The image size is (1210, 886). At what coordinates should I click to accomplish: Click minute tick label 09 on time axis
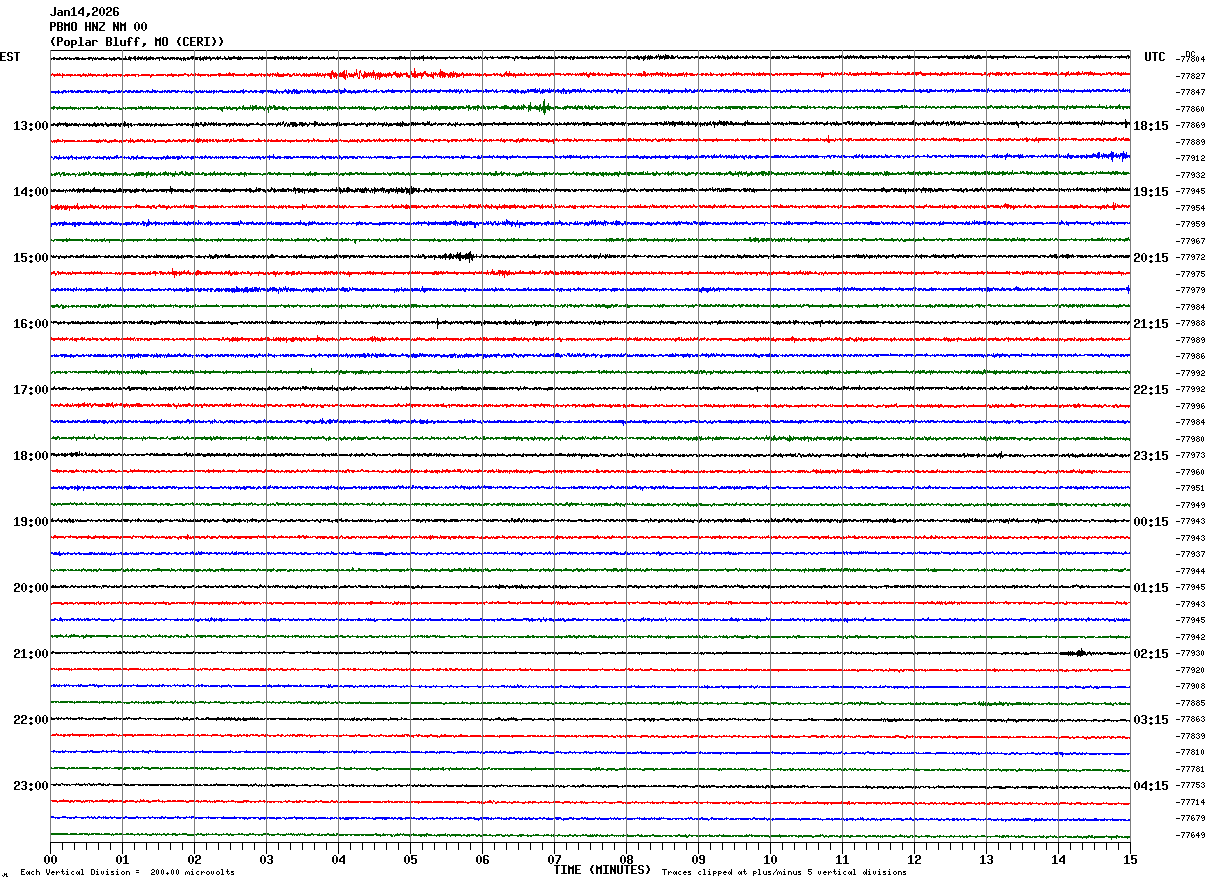698,859
